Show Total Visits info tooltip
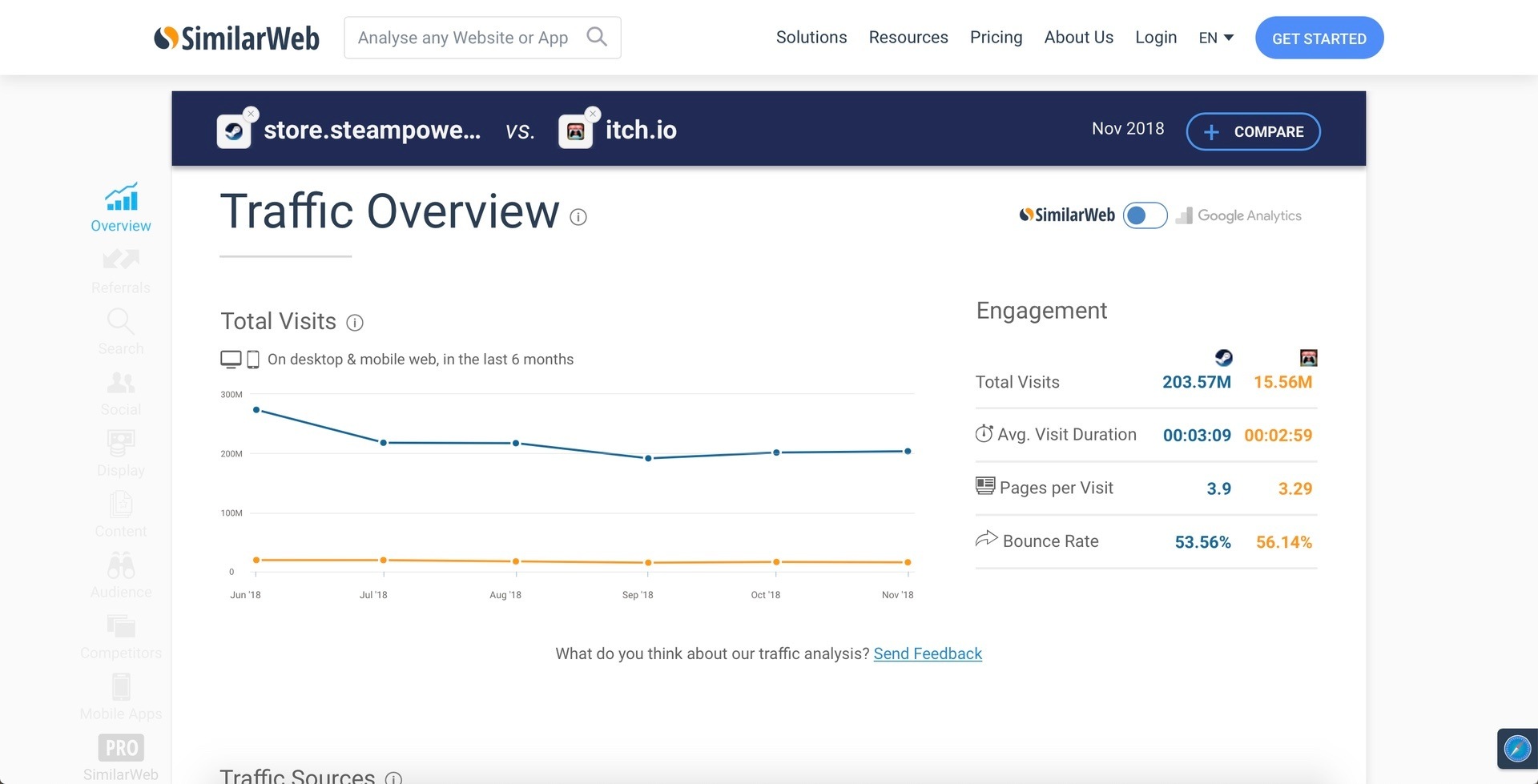The image size is (1538, 784). click(x=355, y=323)
